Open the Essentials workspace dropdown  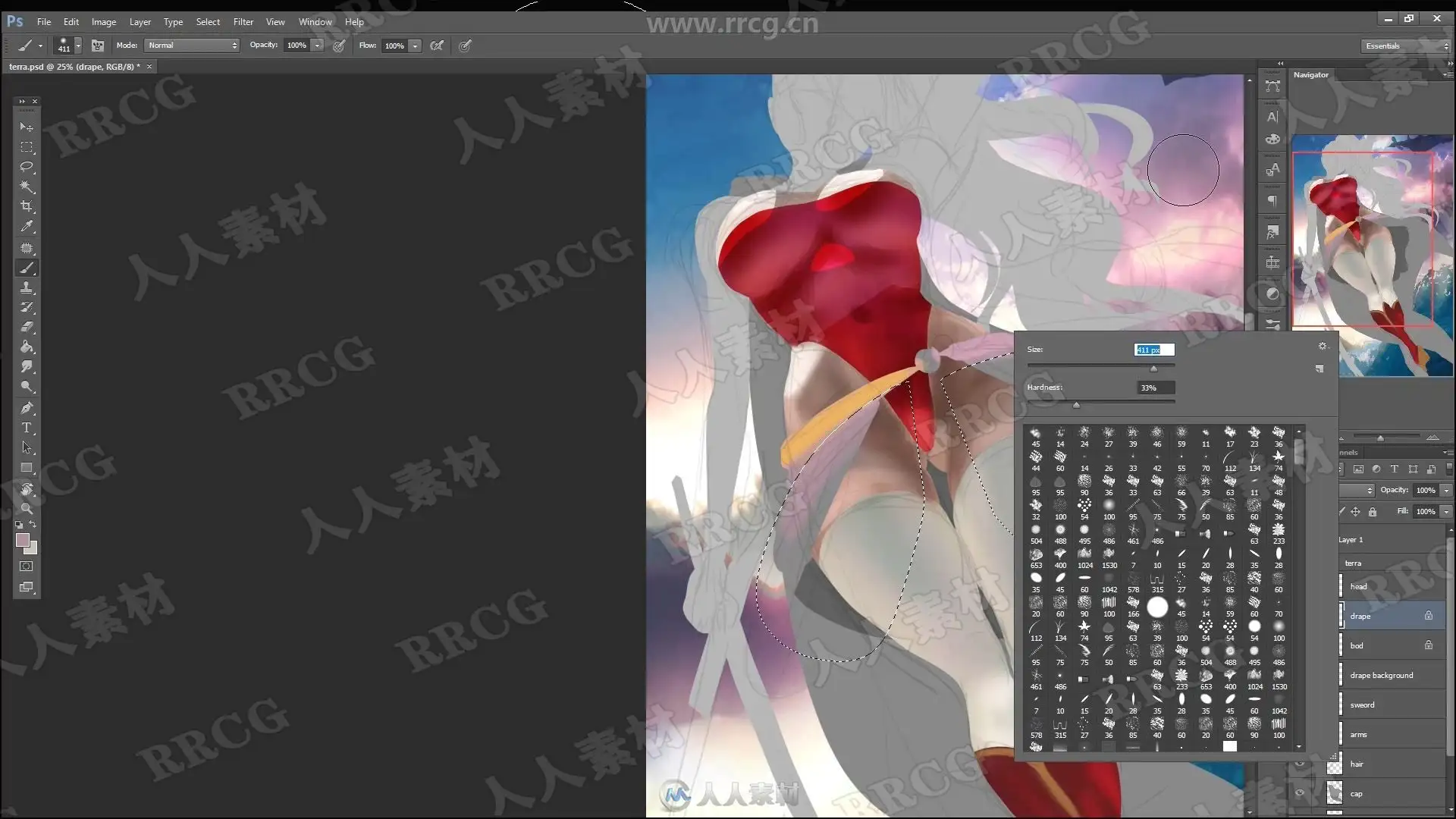pyautogui.click(x=1406, y=46)
